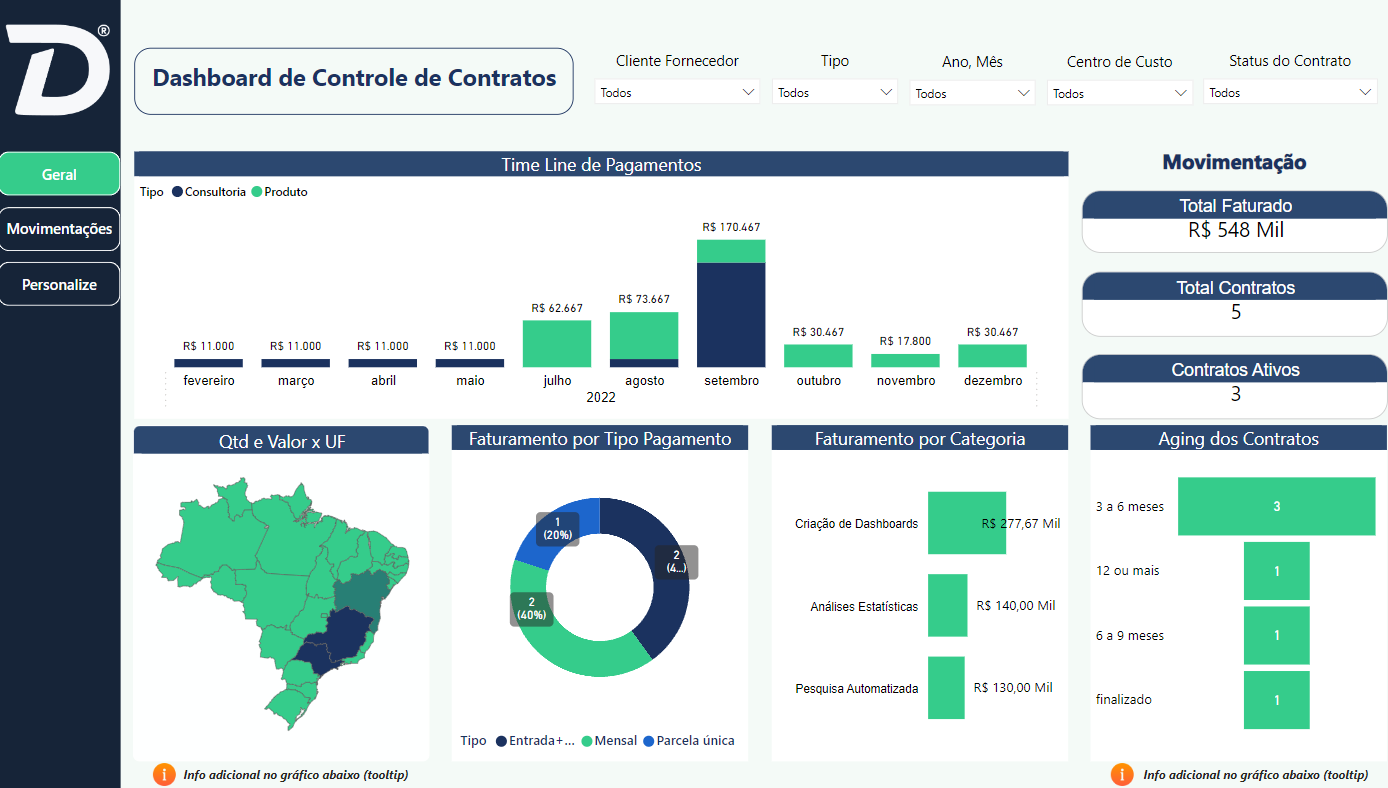The image size is (1388, 788).
Task: Expand the Tipo filter dropdown
Action: 834,93
